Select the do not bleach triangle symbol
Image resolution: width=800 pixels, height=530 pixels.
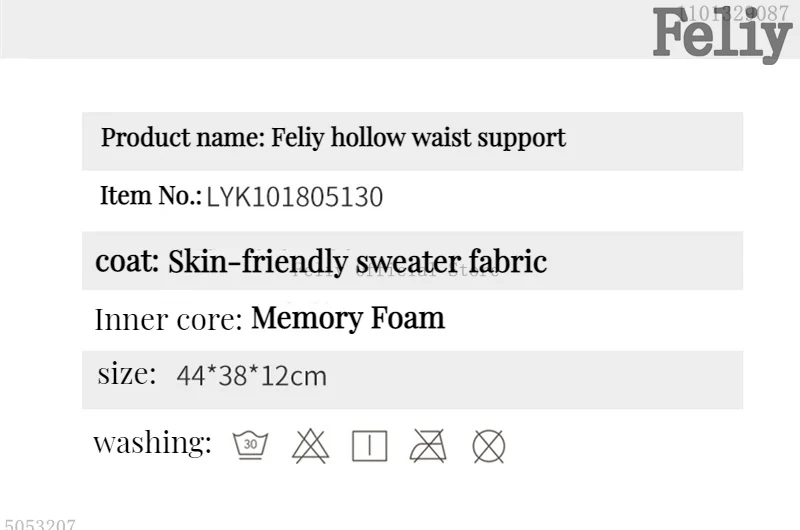(310, 446)
